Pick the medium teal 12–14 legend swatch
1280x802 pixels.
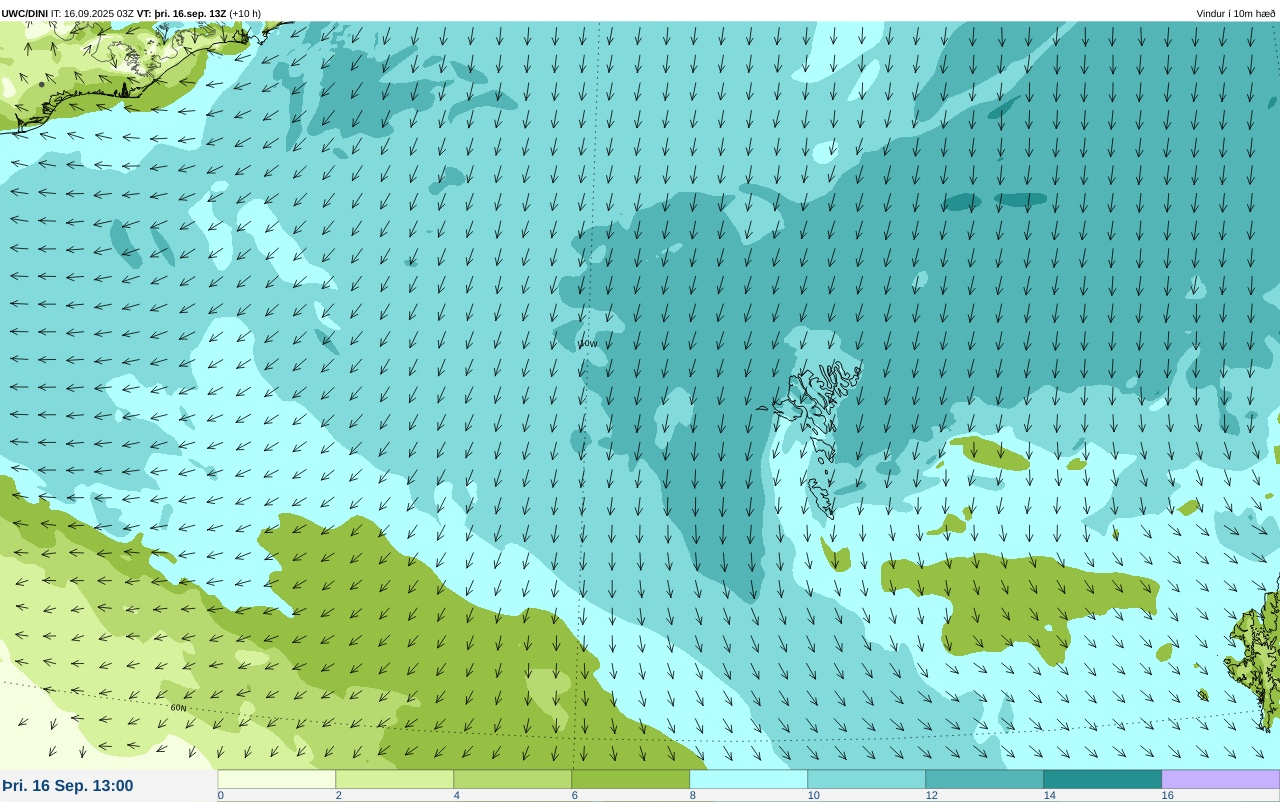click(985, 779)
